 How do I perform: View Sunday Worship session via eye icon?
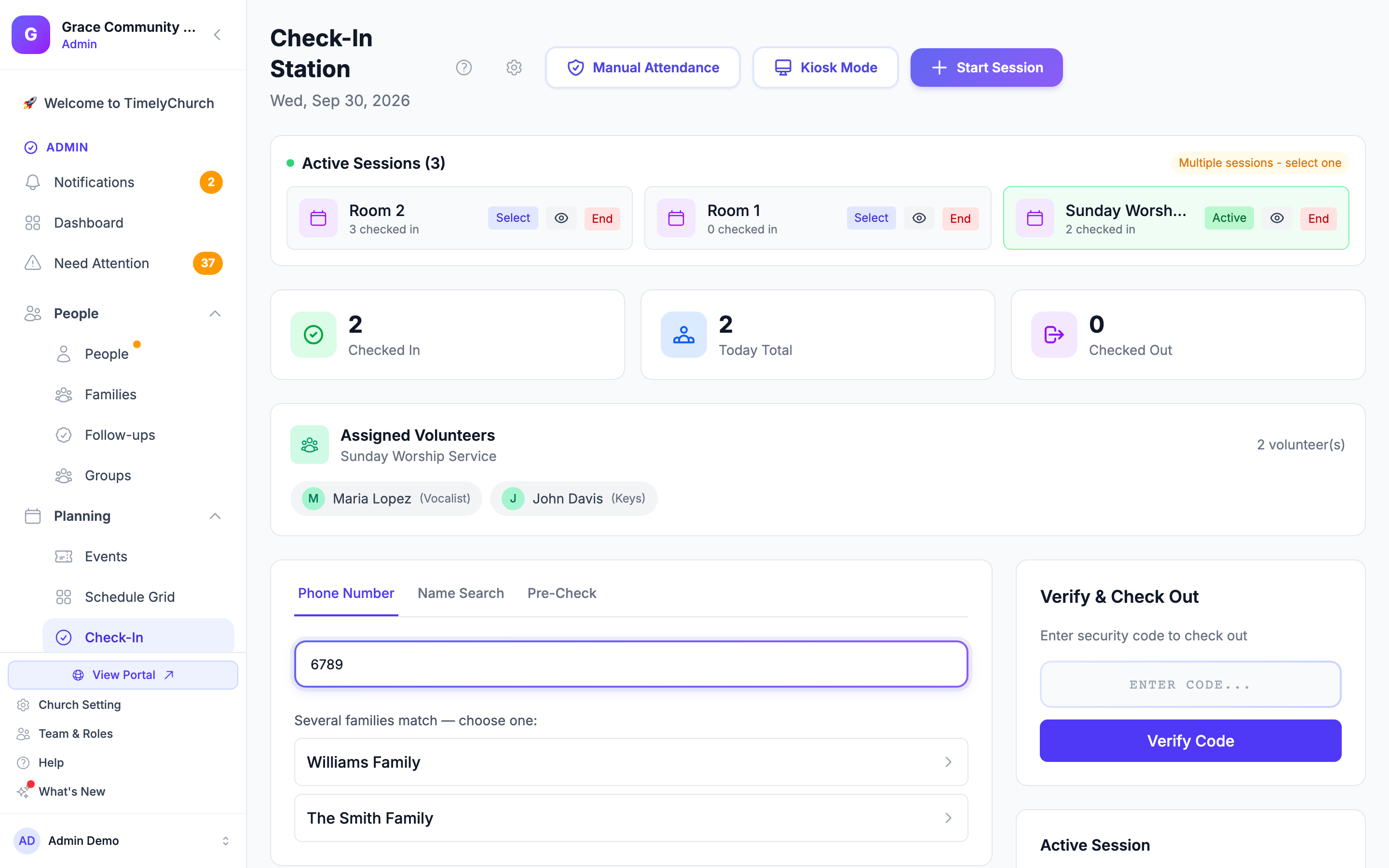coord(1277,218)
